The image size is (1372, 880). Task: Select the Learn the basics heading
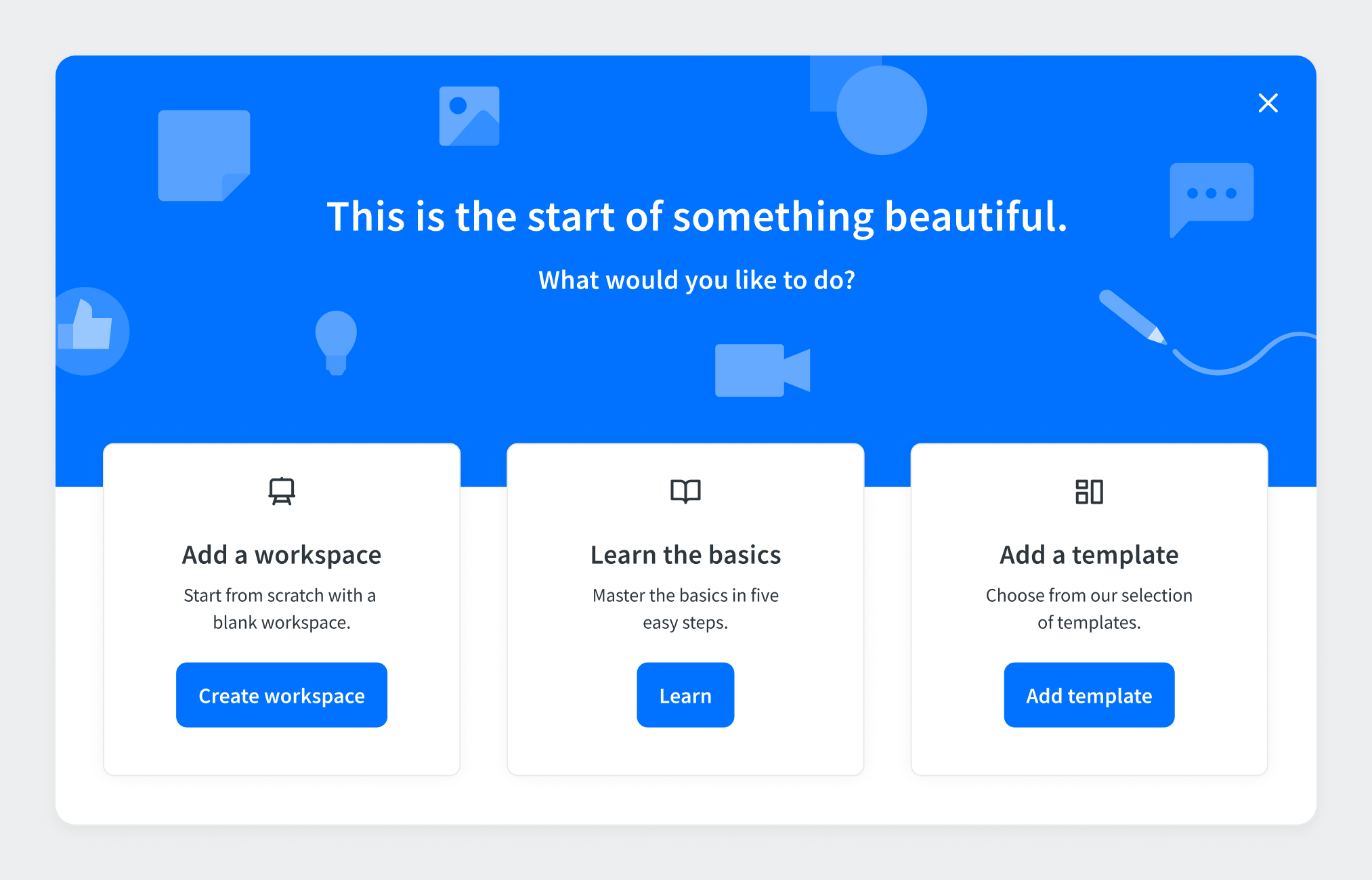685,555
